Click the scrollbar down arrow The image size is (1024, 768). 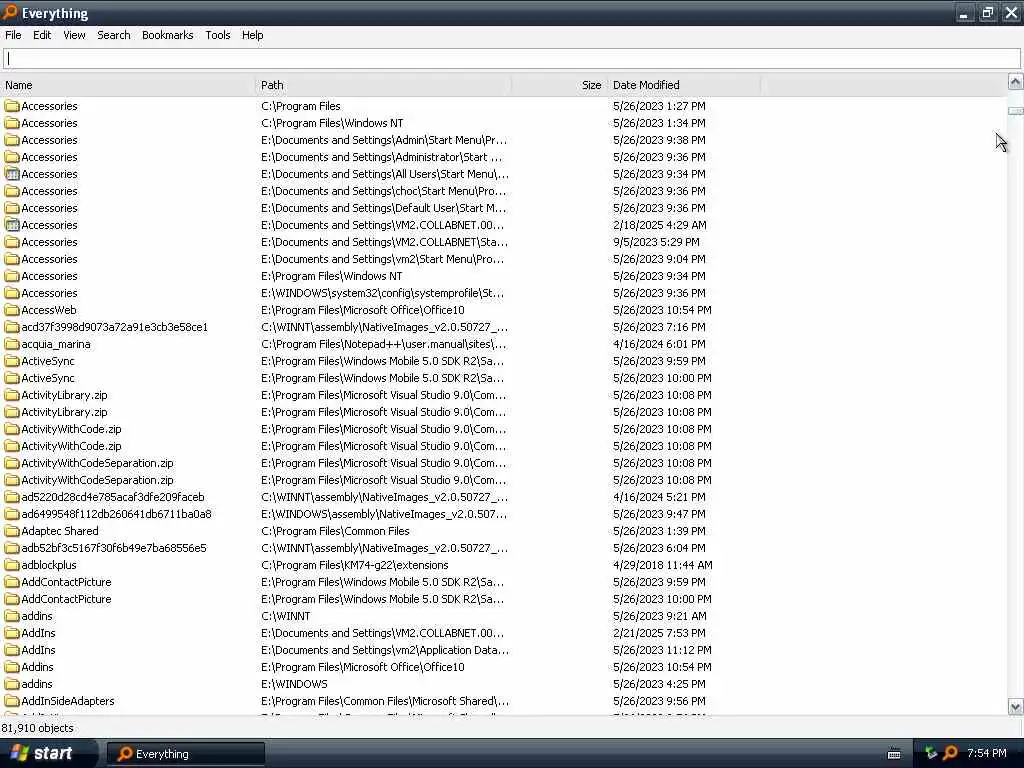click(x=1015, y=707)
